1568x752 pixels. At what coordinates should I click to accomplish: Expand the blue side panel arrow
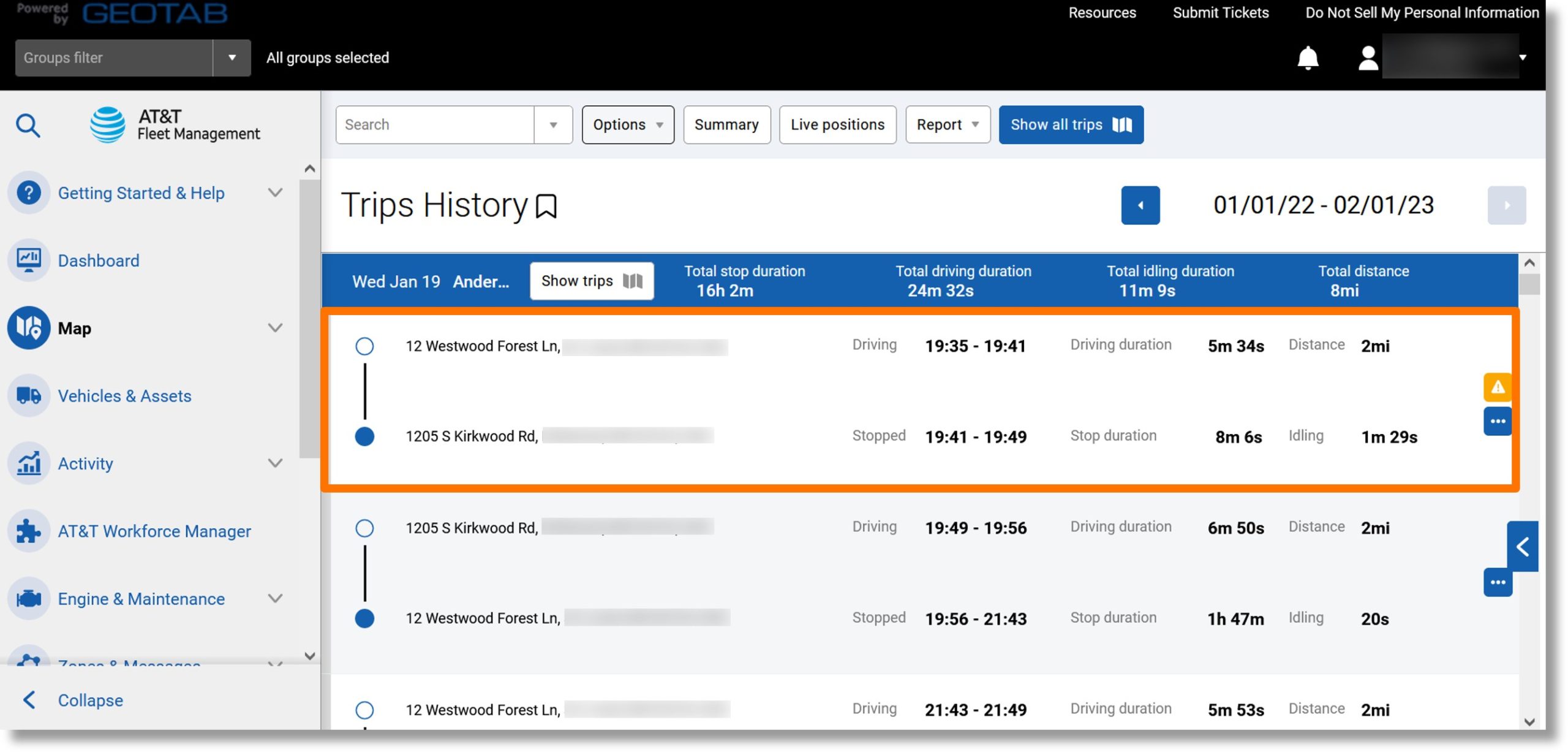pos(1522,546)
